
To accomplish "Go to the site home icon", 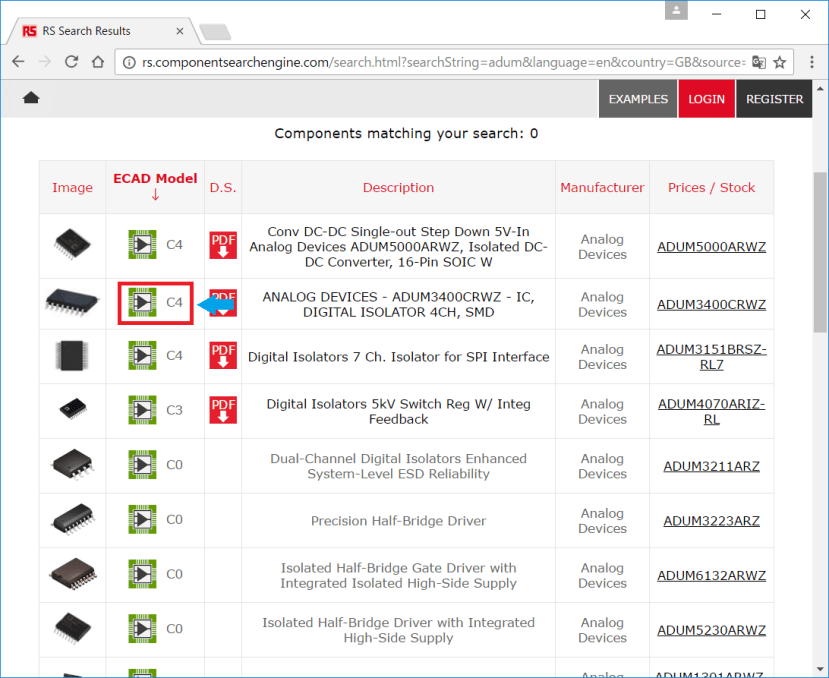I will click(31, 98).
